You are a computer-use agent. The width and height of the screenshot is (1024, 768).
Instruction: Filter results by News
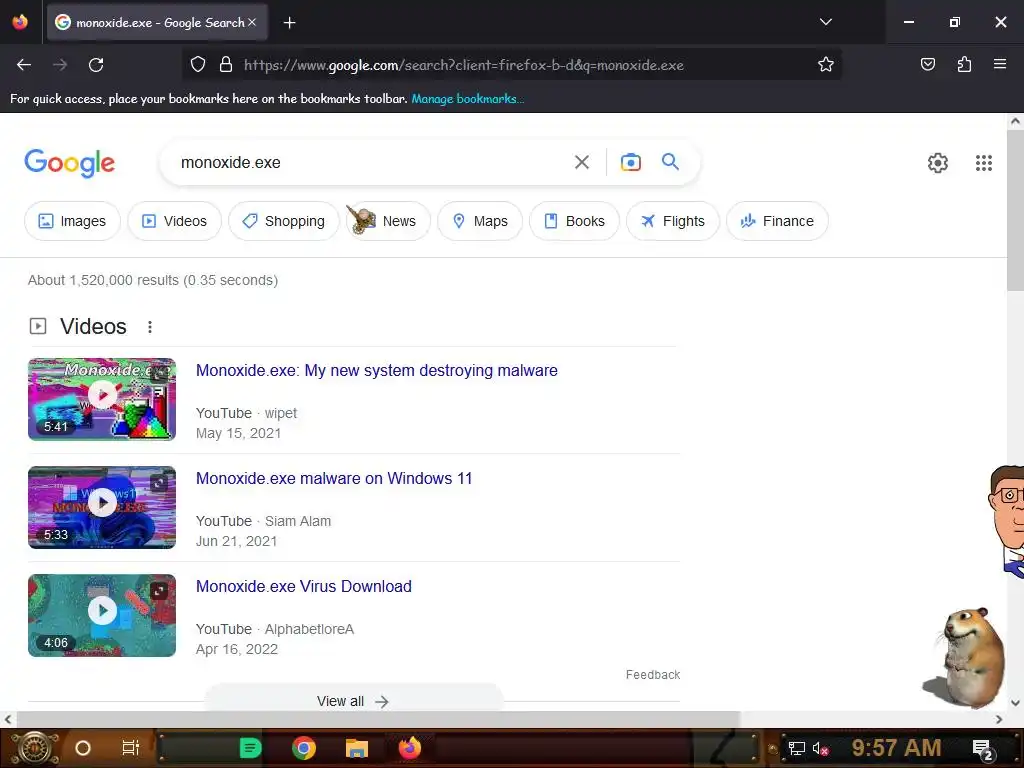coord(388,221)
